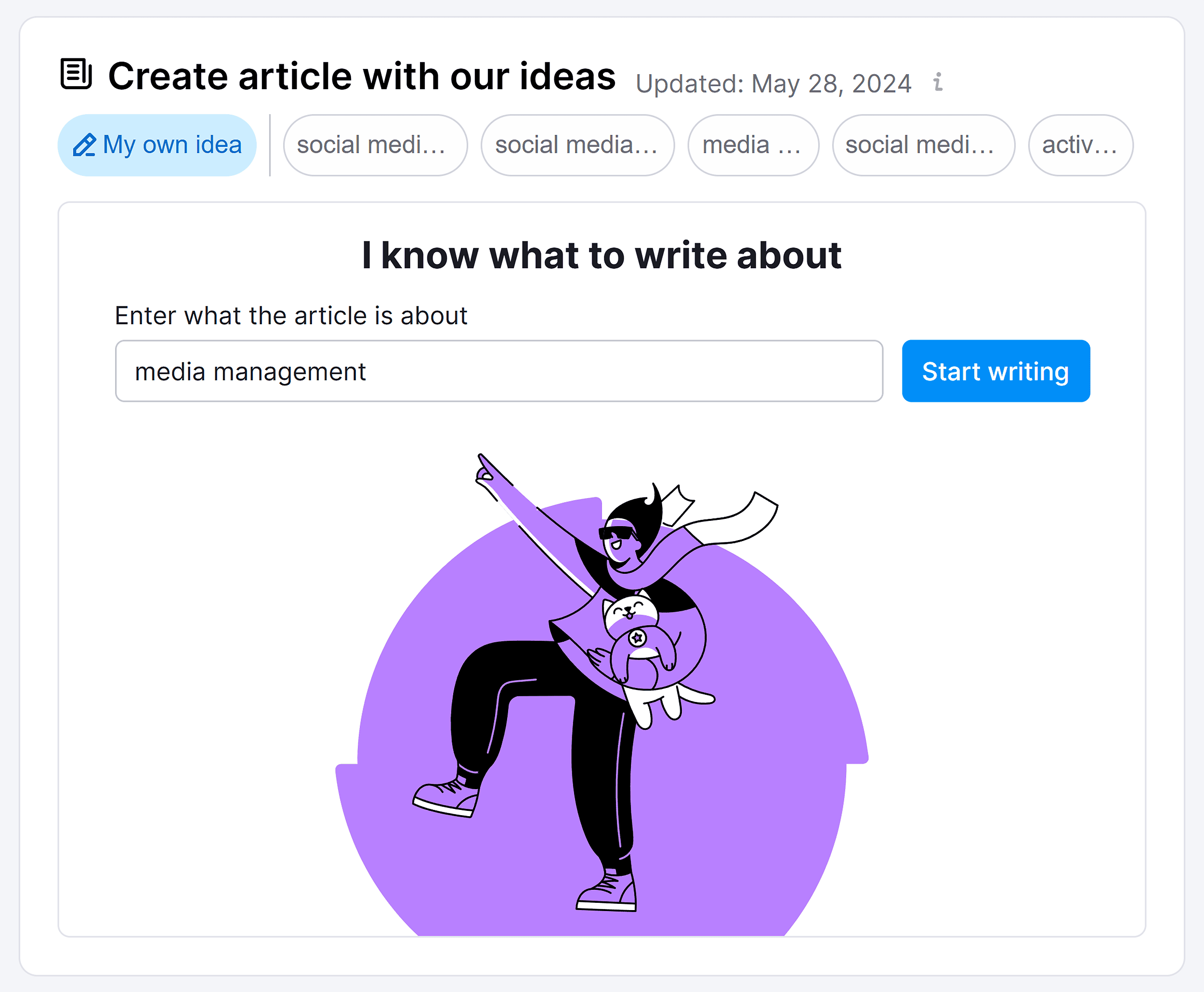Viewport: 1204px width, 992px height.
Task: Focus the article topic input field
Action: 498,371
